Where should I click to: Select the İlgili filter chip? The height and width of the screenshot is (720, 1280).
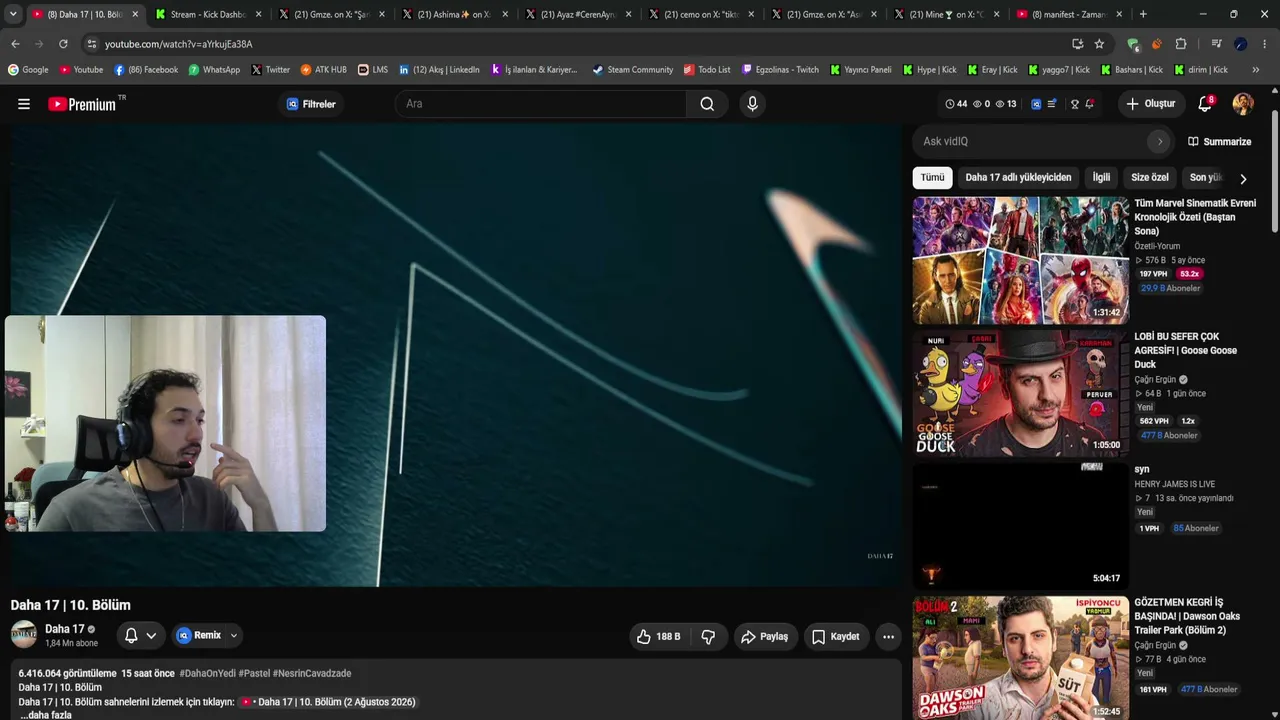(x=1101, y=178)
